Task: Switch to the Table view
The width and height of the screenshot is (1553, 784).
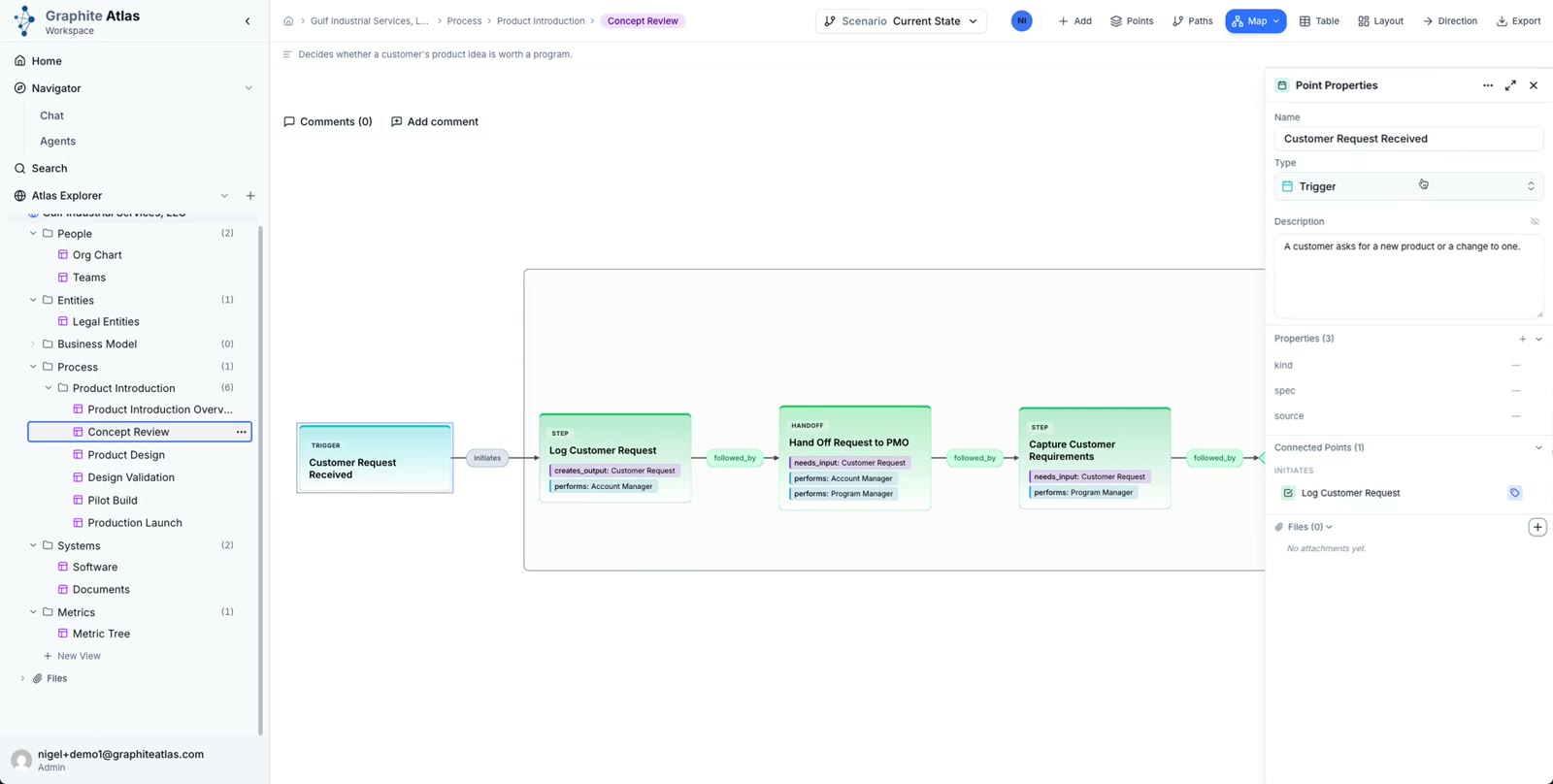Action: tap(1319, 20)
